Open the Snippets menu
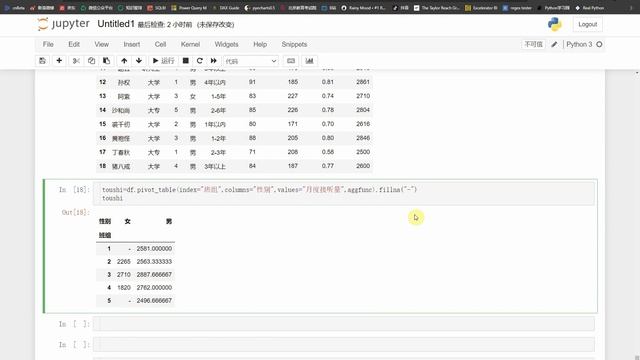The width and height of the screenshot is (640, 360). 294,44
